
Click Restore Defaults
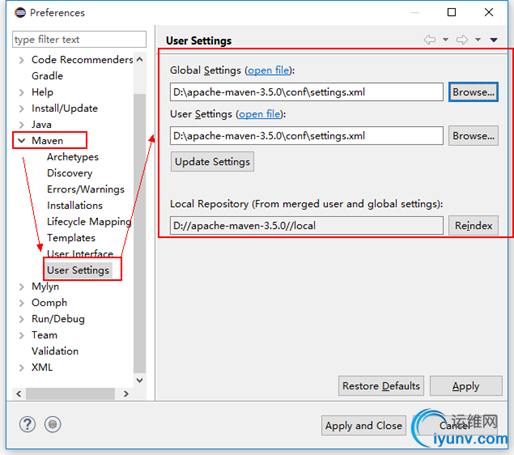pos(381,386)
